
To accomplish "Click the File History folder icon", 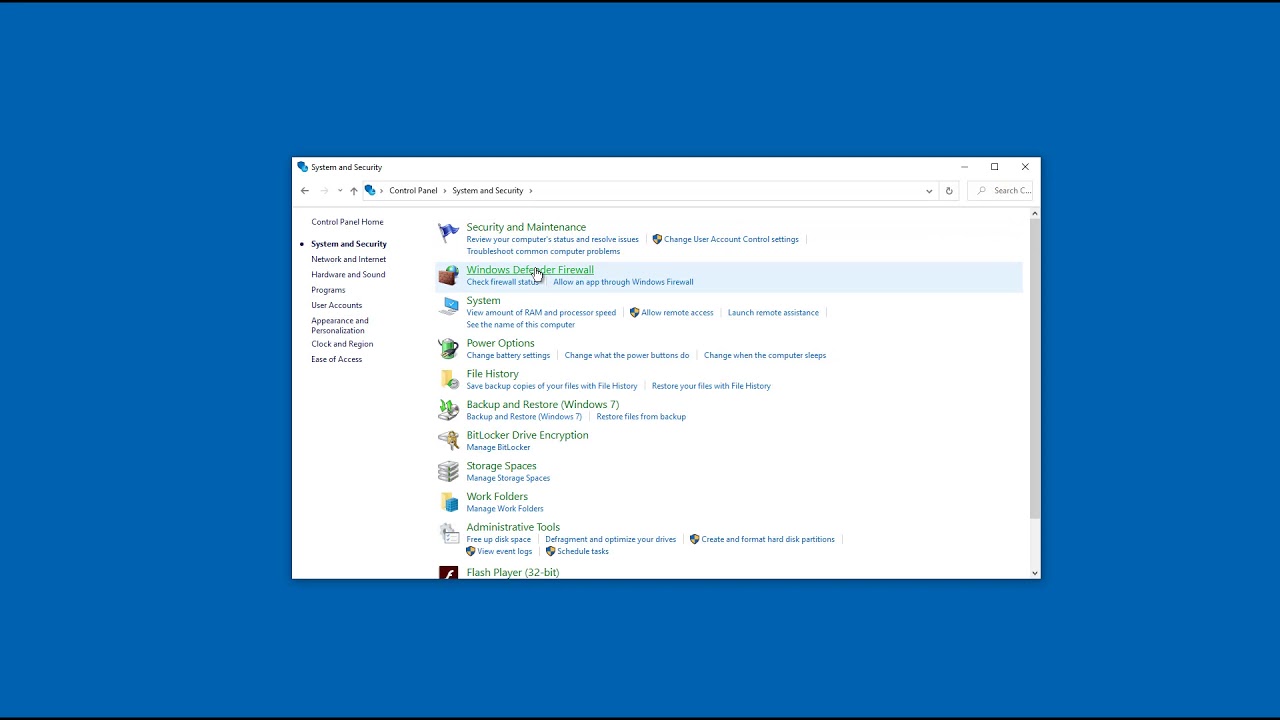I will (448, 379).
